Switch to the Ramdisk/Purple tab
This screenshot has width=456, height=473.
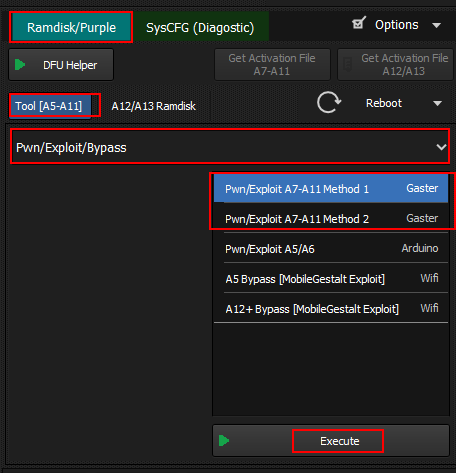tap(71, 27)
